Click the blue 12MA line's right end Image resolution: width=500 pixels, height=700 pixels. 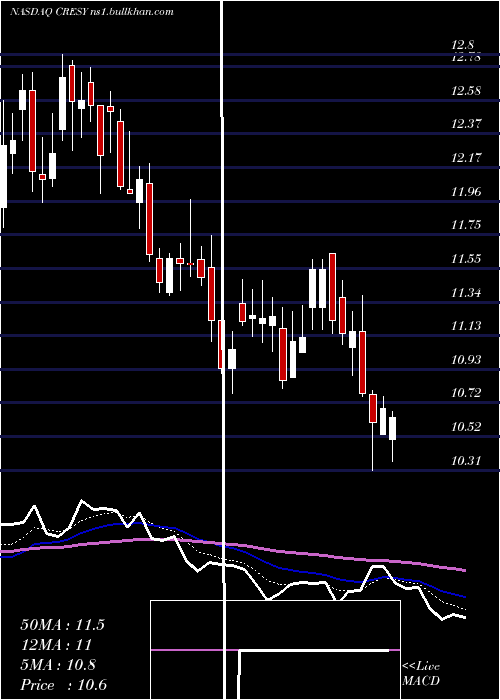(464, 596)
